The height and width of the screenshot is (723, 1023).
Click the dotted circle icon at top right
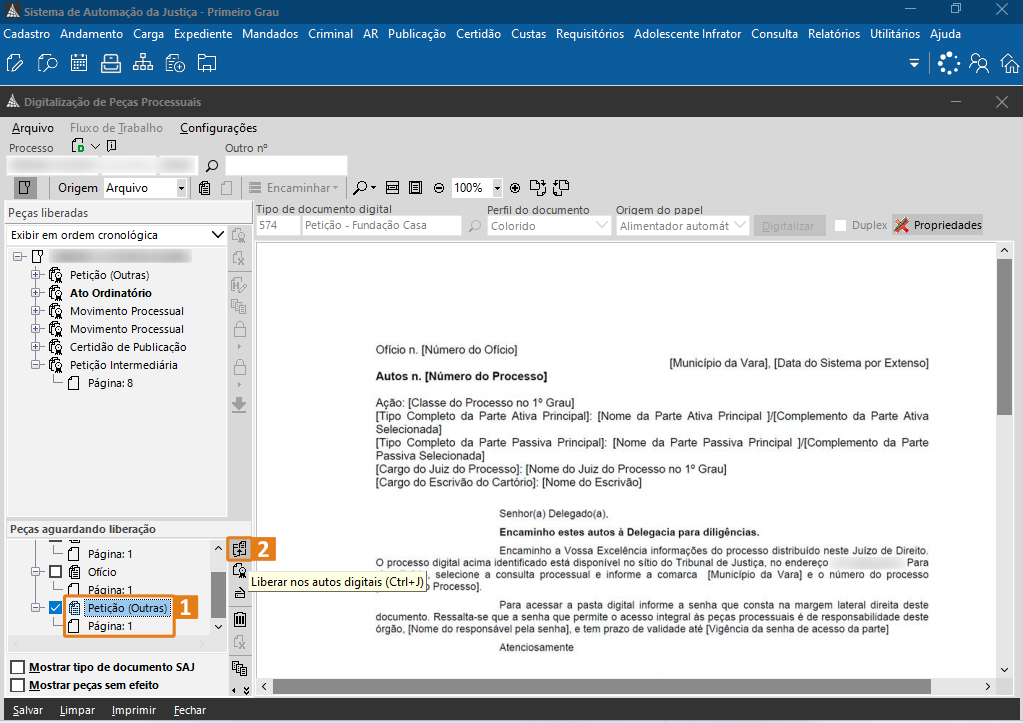click(949, 63)
